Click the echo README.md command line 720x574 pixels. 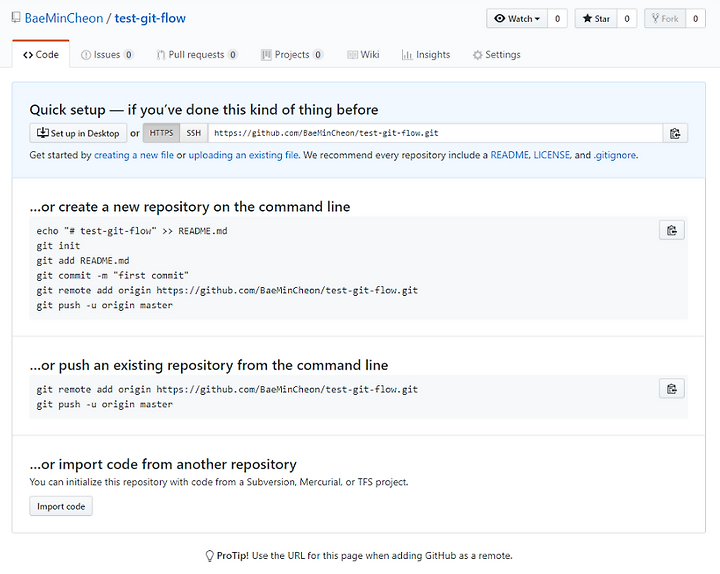(x=132, y=231)
